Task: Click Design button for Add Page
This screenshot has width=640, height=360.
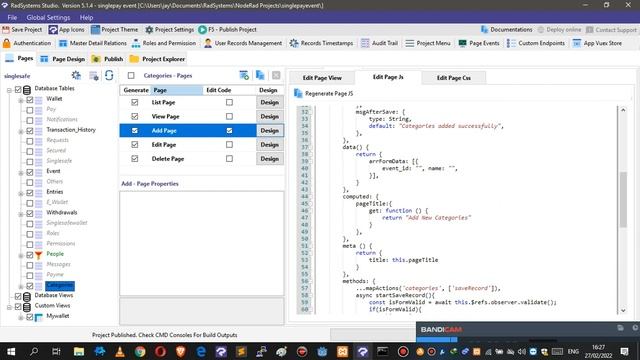Action: pos(270,131)
